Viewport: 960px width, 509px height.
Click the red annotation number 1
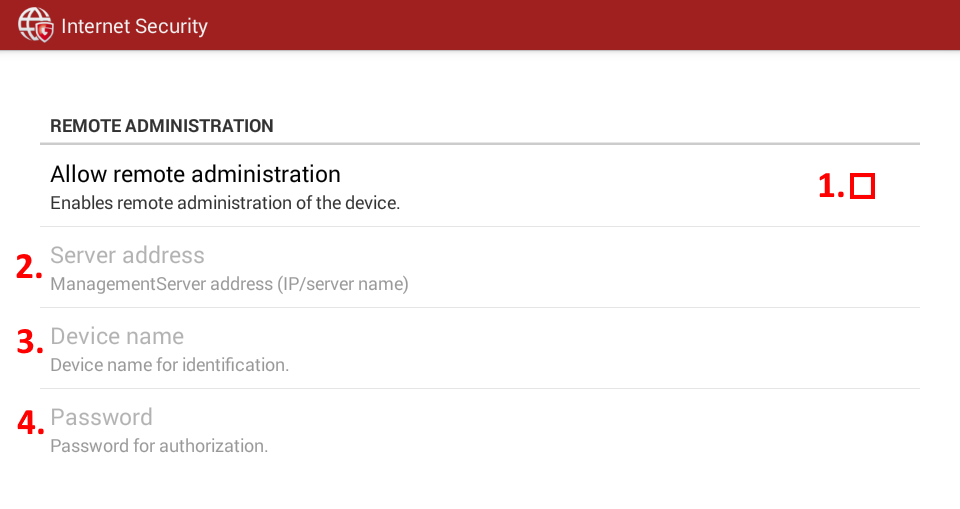831,186
